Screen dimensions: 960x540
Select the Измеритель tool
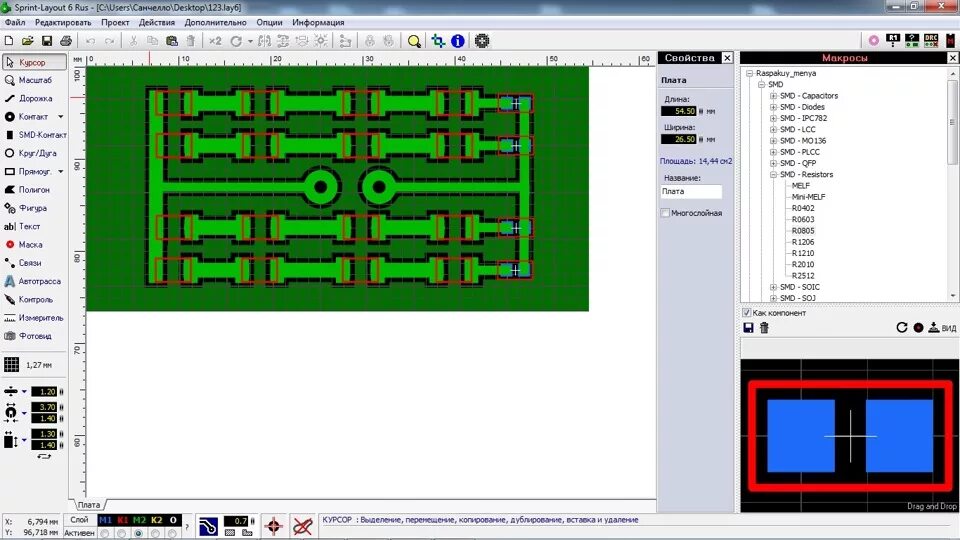pyautogui.click(x=34, y=318)
